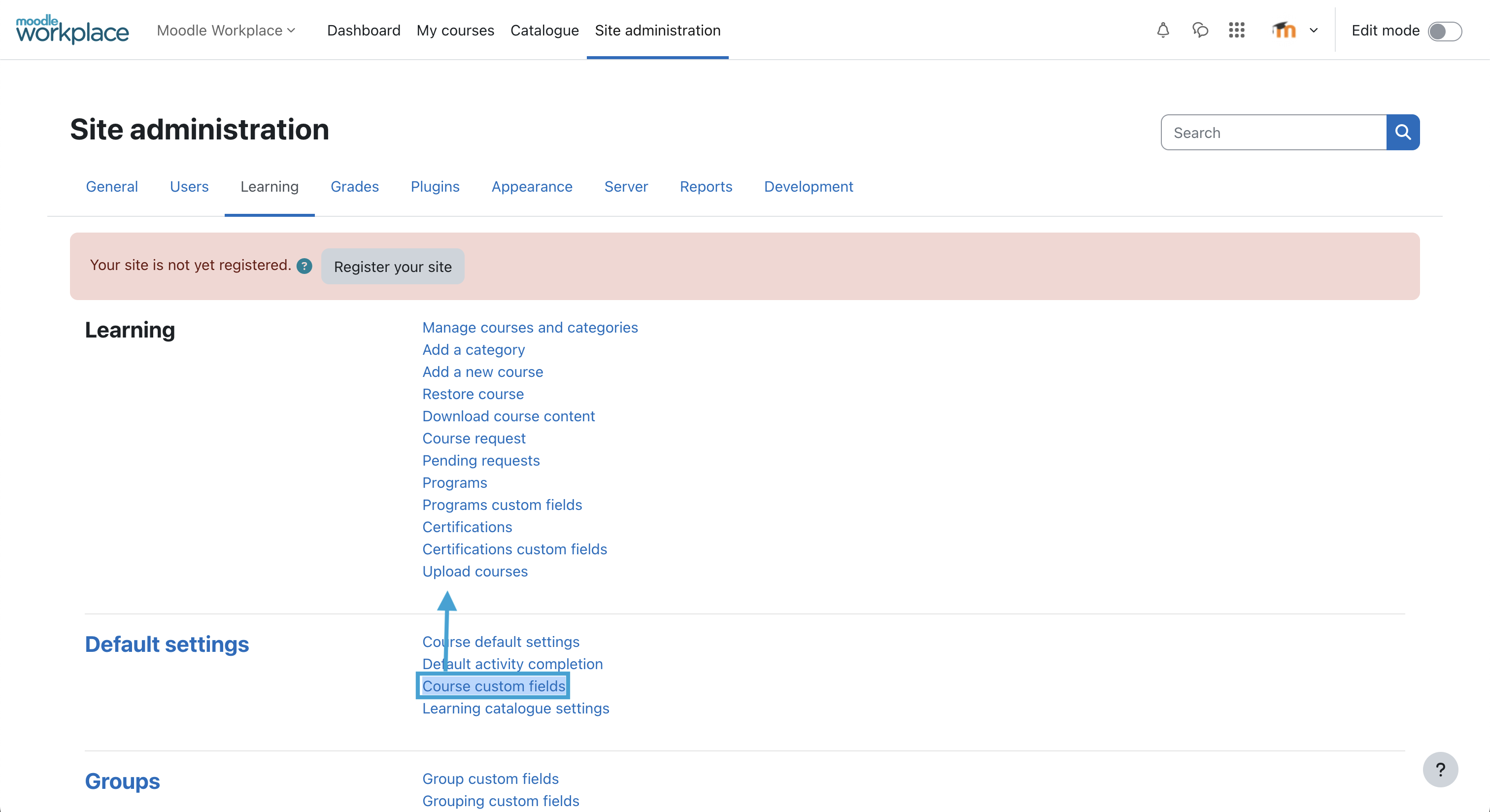Click the Register your site button
The image size is (1490, 812).
[x=393, y=267]
